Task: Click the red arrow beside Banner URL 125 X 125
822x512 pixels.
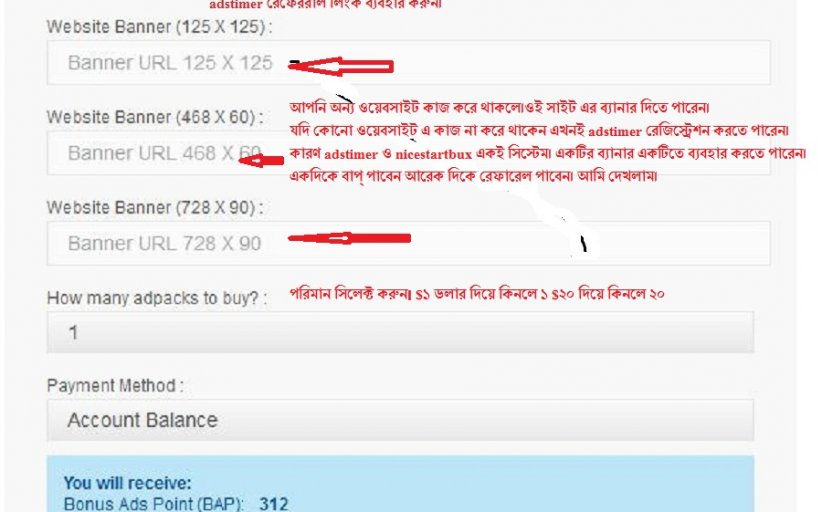Action: point(341,67)
